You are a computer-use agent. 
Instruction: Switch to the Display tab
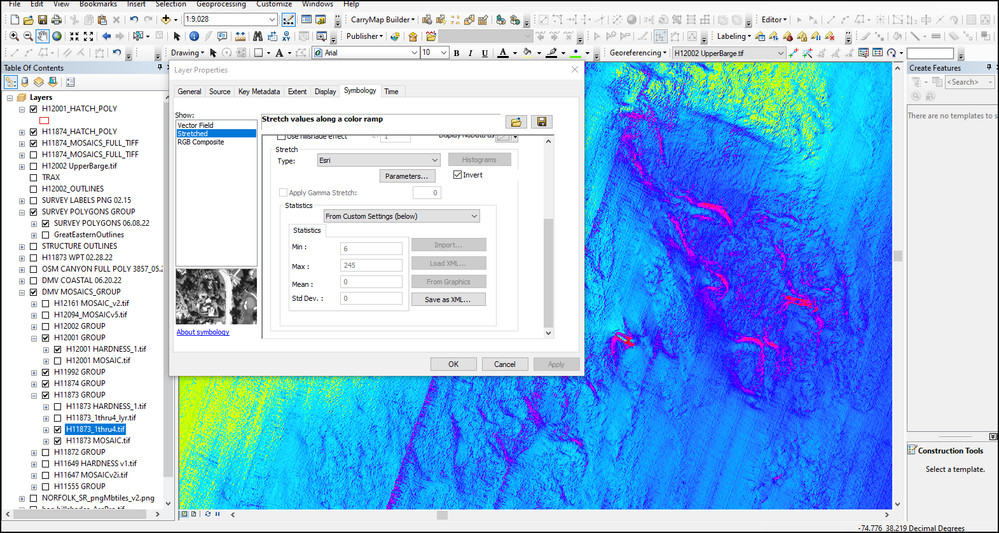click(325, 91)
